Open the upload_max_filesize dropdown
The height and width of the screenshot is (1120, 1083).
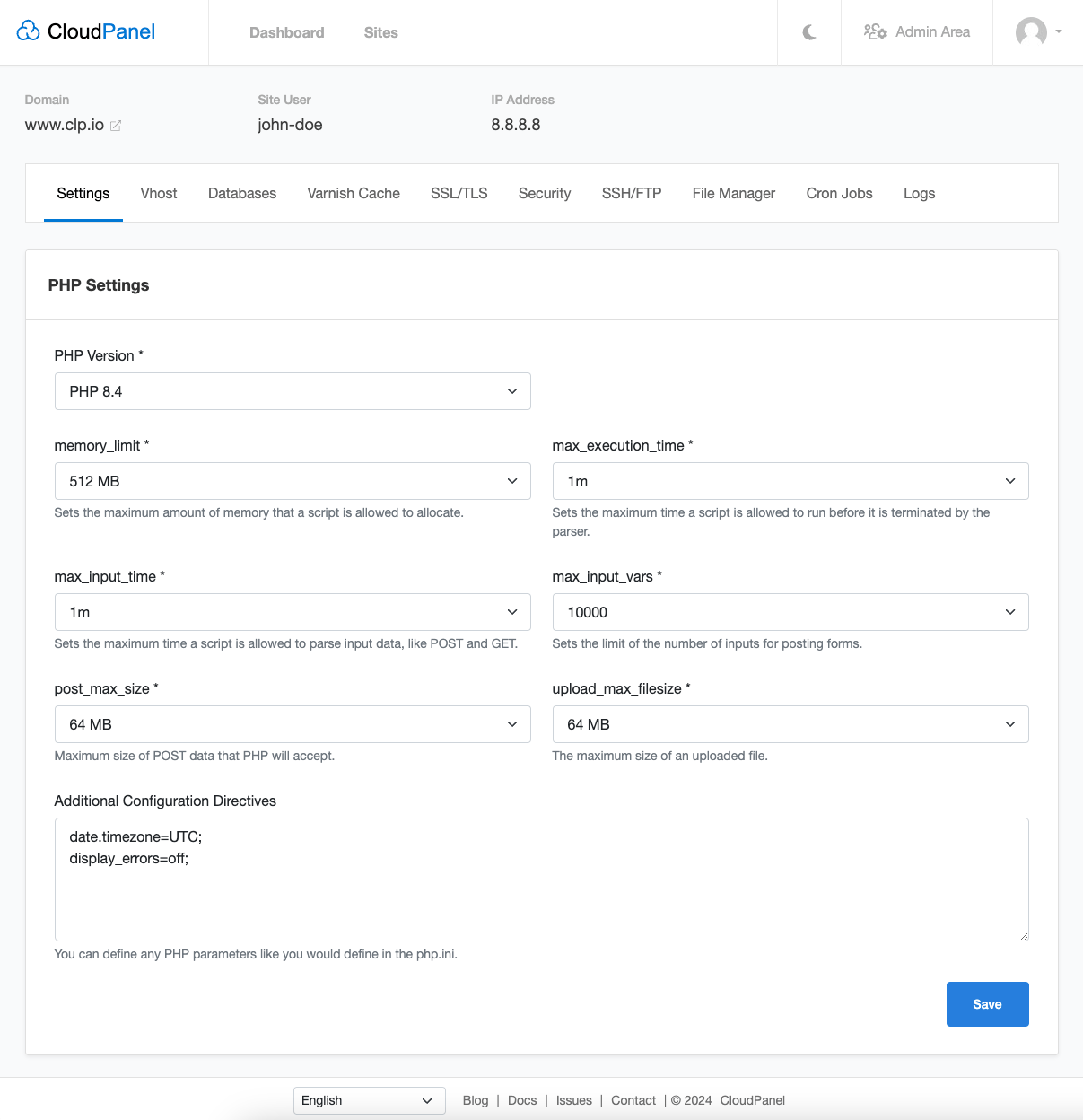pos(790,724)
